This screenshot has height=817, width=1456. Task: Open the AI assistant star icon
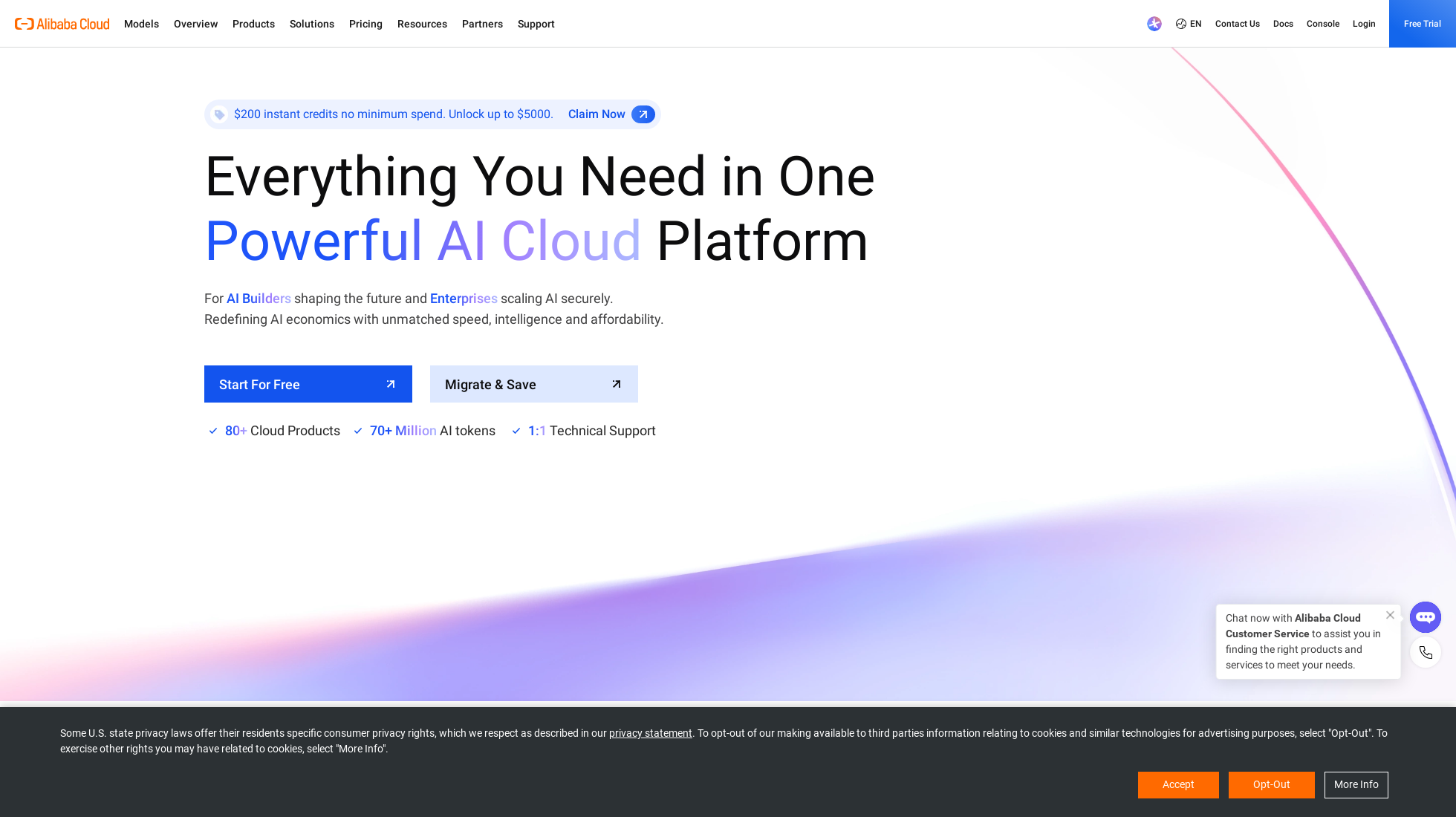(x=1154, y=24)
